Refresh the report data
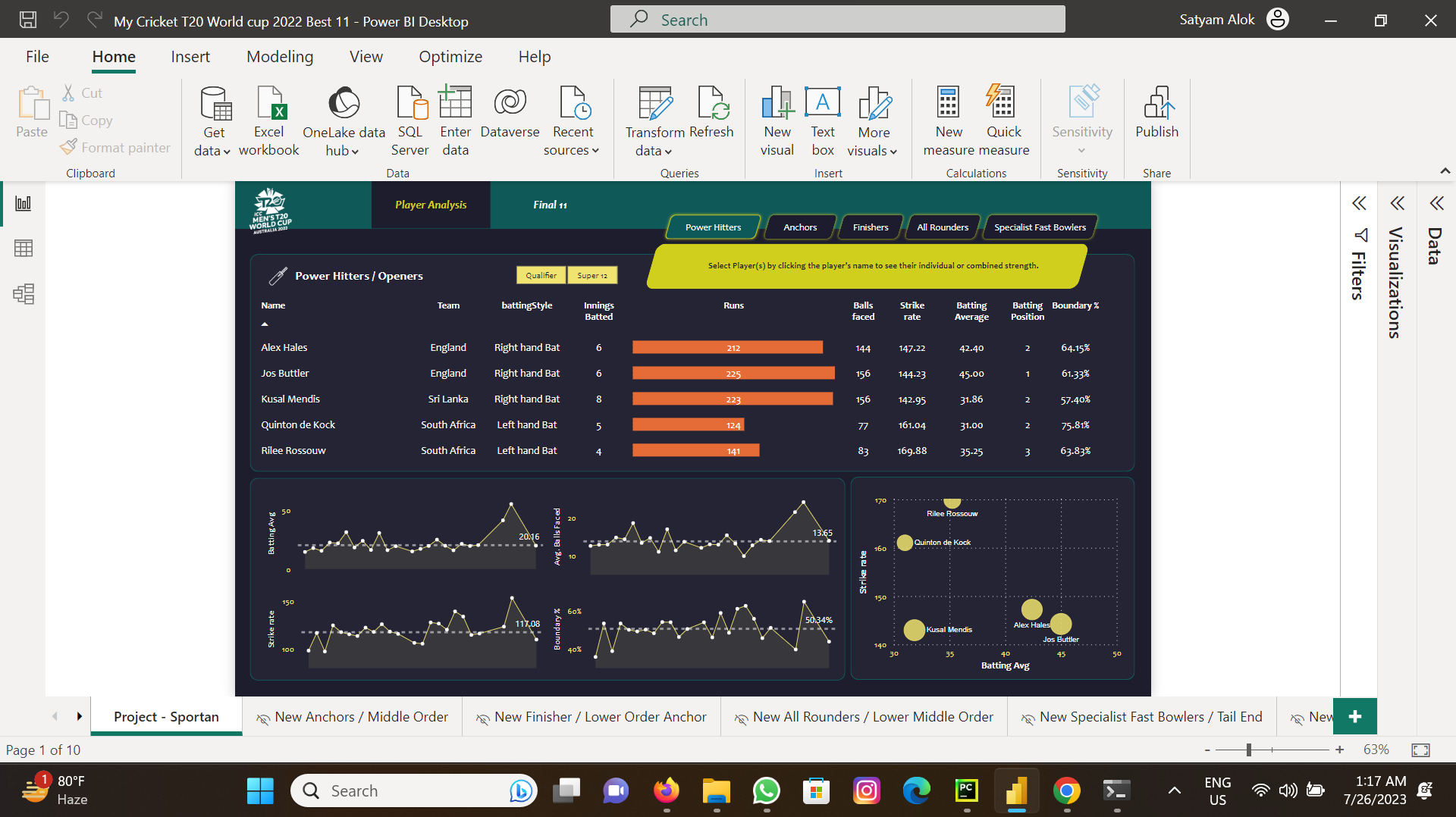The width and height of the screenshot is (1456, 817). coord(711,120)
